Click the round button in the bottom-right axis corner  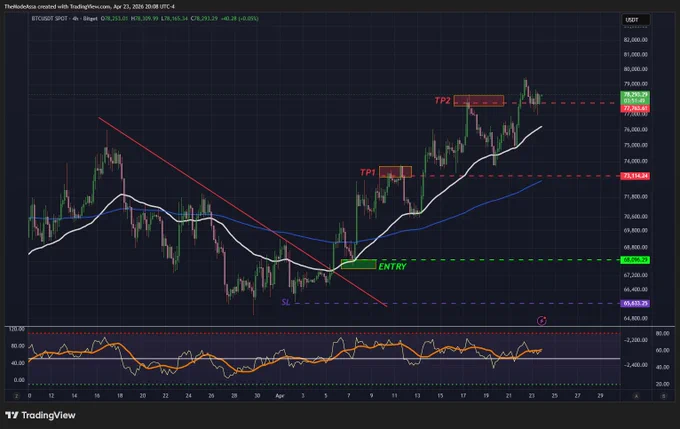click(664, 396)
